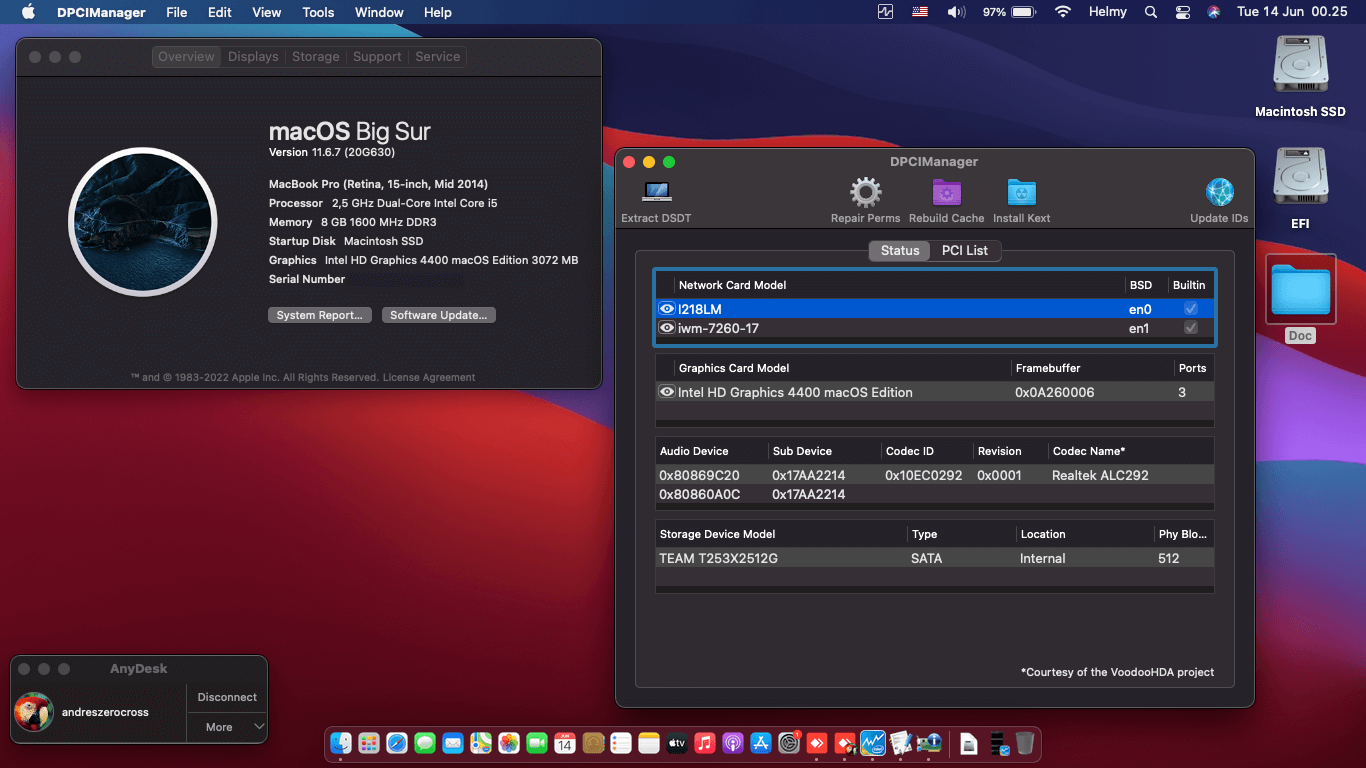Open the Apple menu
1366x768 pixels.
[26, 12]
